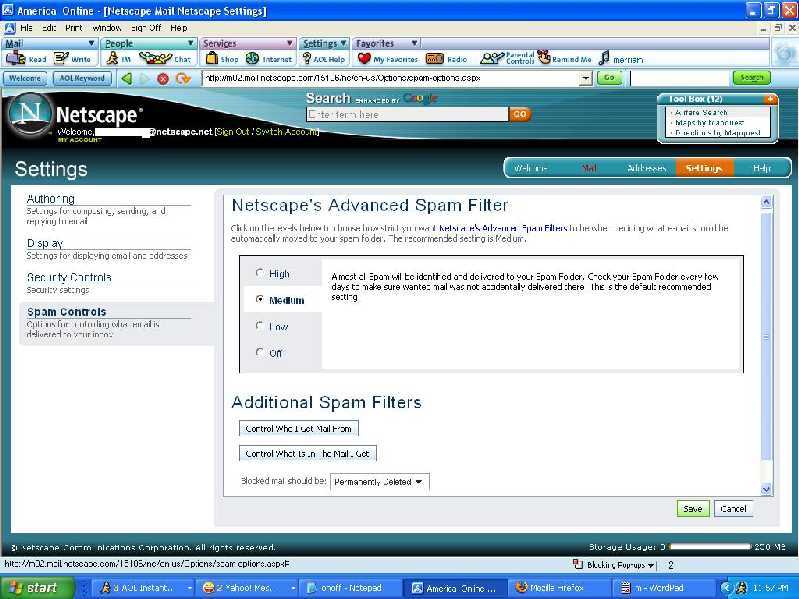Image resolution: width=799 pixels, height=599 pixels.
Task: Open the Chat icon
Action: tap(155, 58)
